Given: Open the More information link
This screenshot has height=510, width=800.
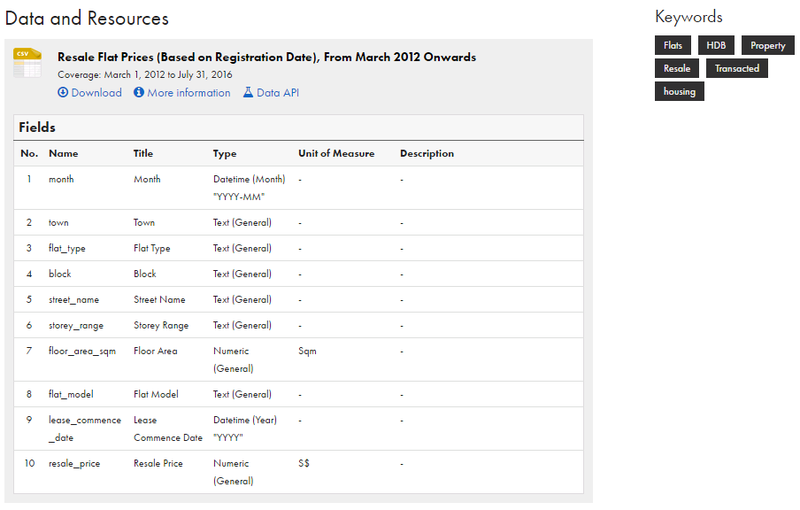Looking at the screenshot, I should click(182, 92).
